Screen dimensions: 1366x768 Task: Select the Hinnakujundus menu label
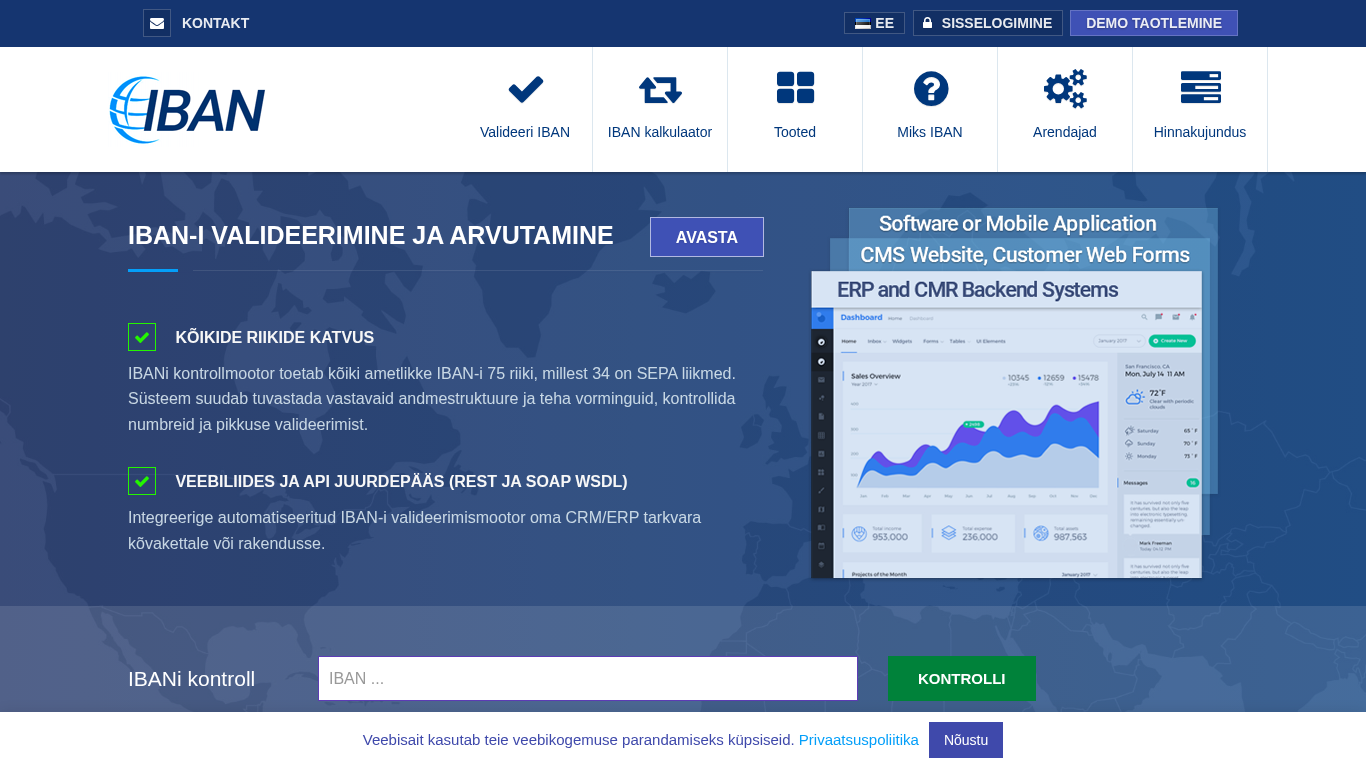coord(1199,132)
